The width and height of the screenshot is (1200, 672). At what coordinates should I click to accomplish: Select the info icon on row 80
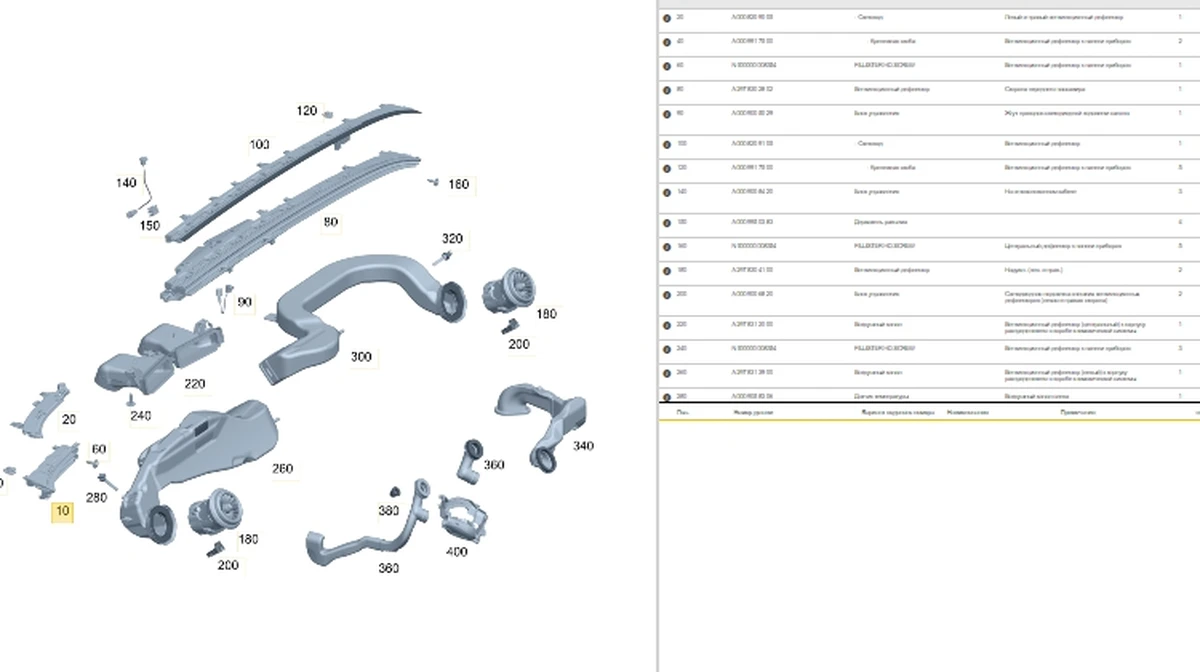667,89
